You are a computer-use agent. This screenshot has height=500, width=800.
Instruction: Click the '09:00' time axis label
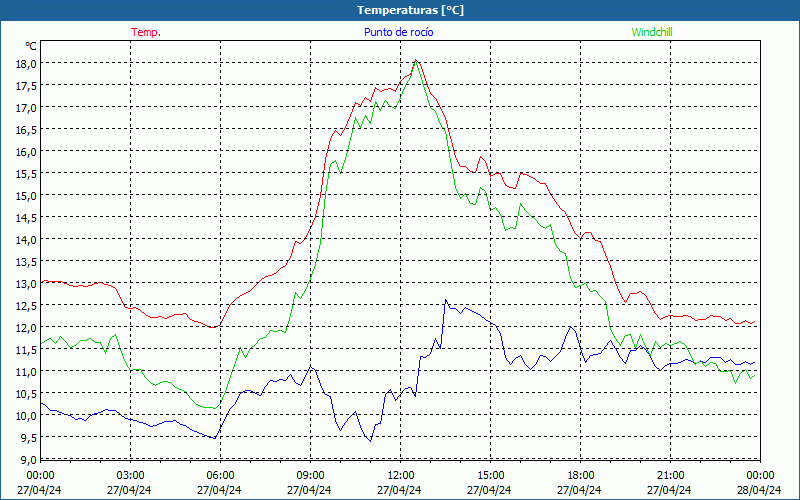(x=311, y=476)
